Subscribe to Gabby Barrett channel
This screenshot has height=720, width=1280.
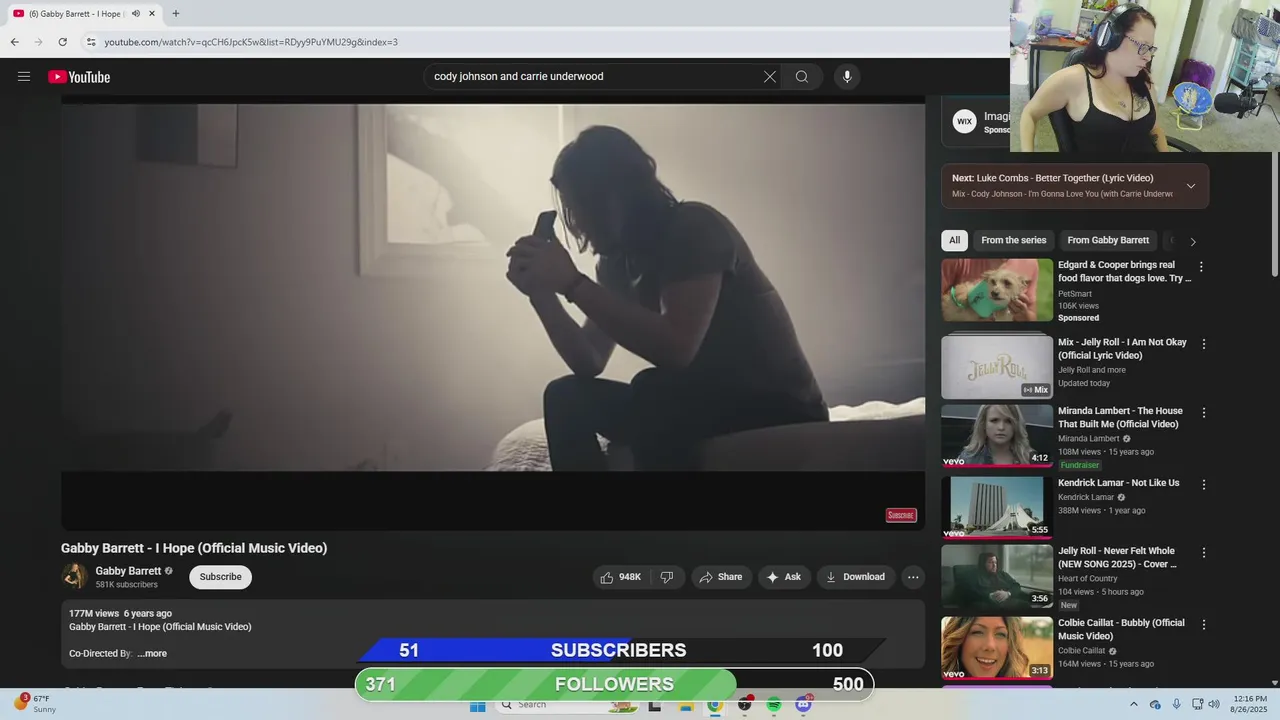click(220, 577)
